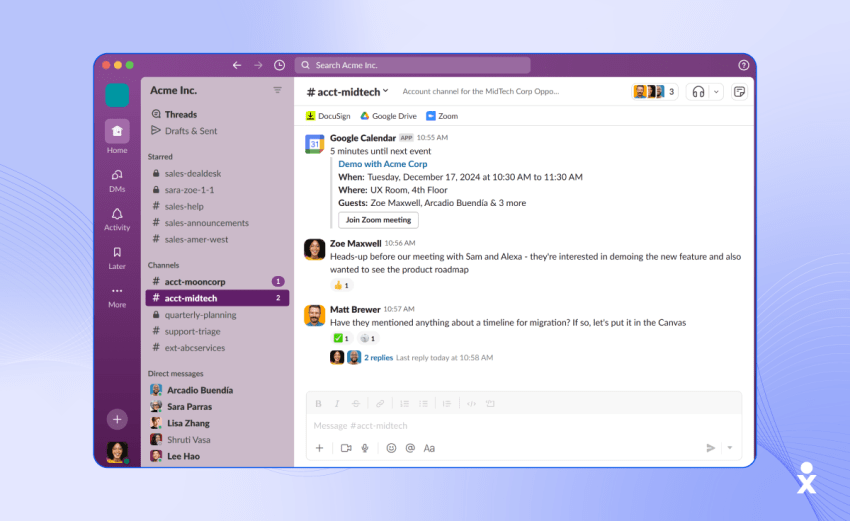
Task: Click the sidebar filter icon
Action: coord(278,90)
